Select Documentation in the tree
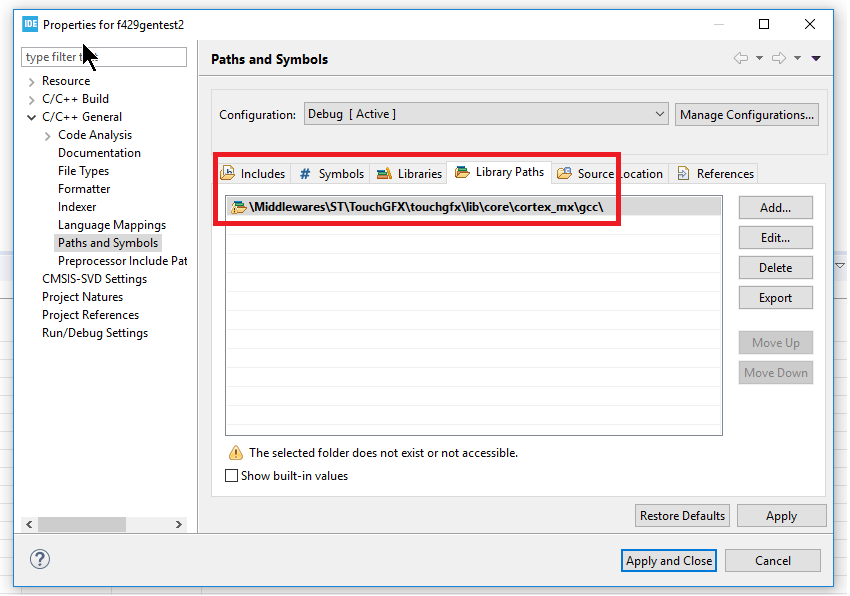 tap(99, 153)
